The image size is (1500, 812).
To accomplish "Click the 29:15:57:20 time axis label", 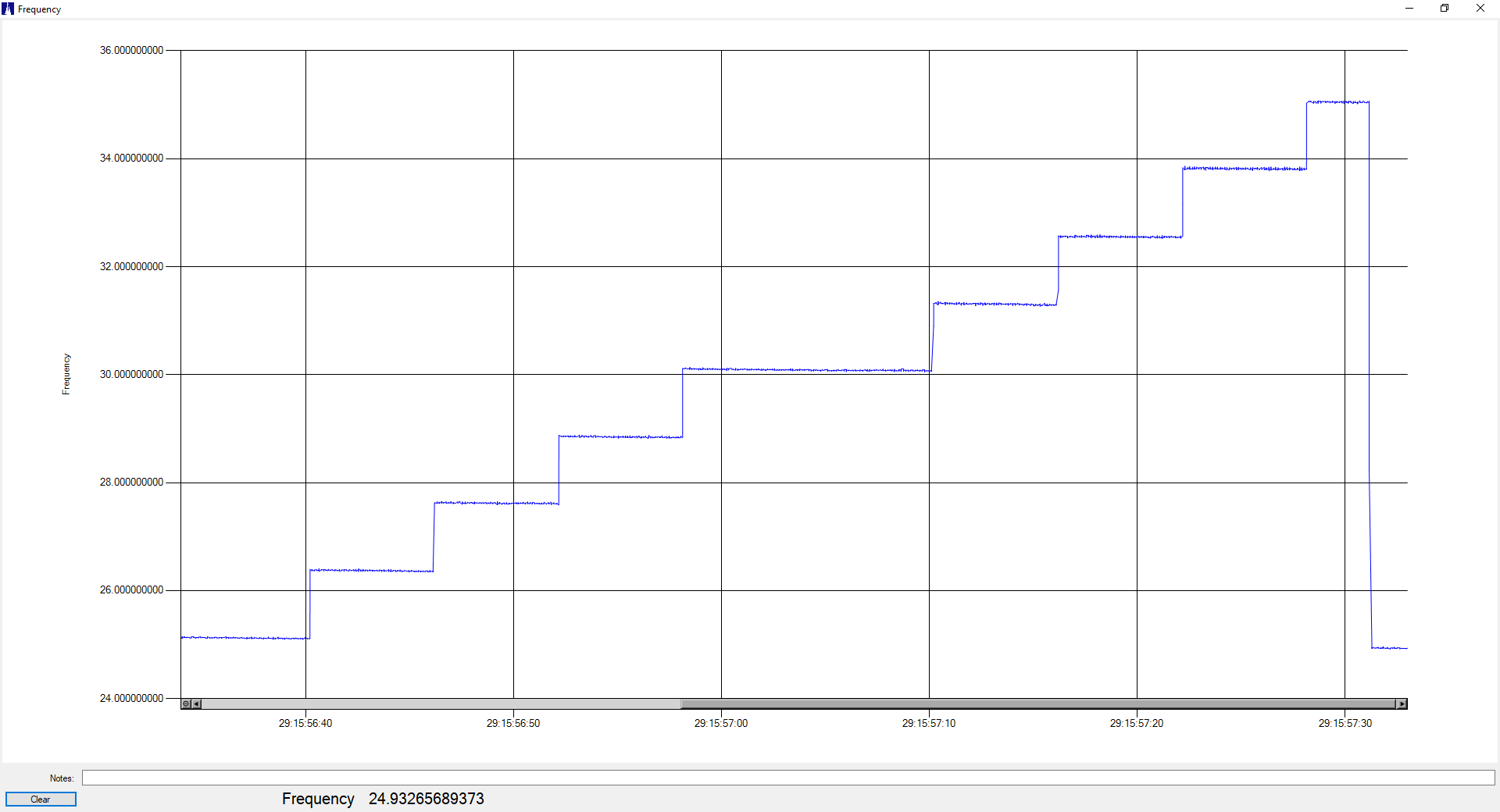I will click(1137, 723).
